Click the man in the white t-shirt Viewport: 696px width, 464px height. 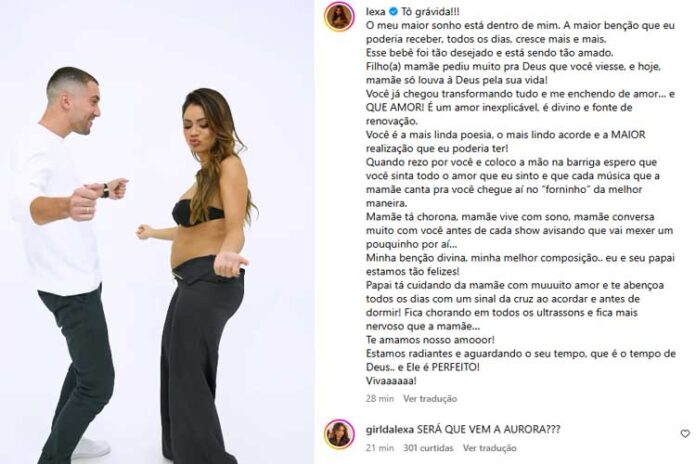pyautogui.click(x=67, y=249)
